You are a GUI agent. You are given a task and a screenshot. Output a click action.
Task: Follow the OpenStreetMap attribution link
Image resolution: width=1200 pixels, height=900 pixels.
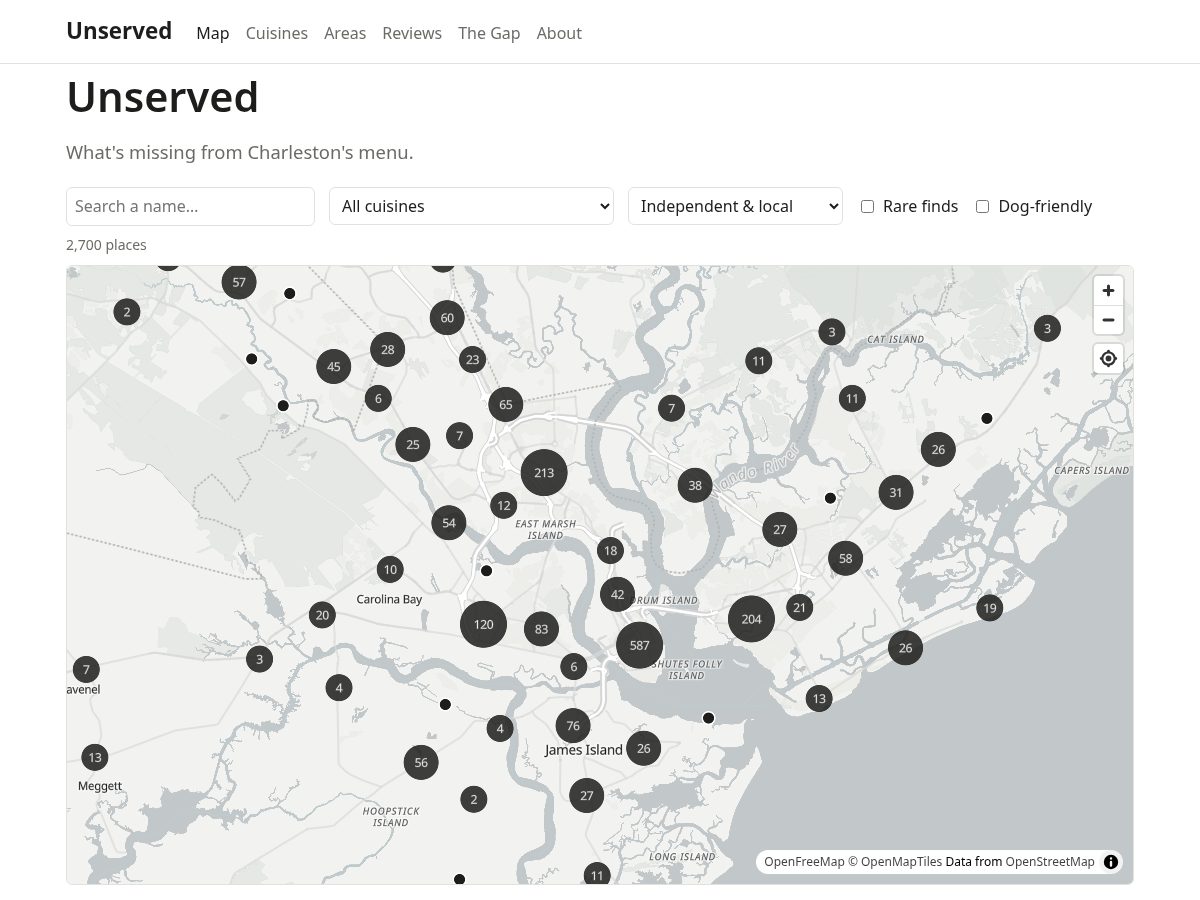pos(1050,862)
